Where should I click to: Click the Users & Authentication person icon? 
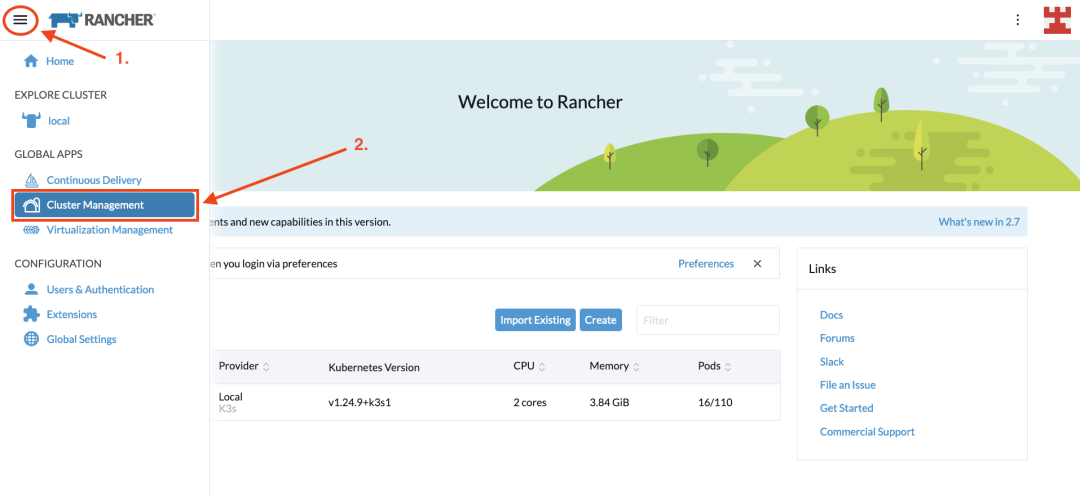pyautogui.click(x=31, y=289)
